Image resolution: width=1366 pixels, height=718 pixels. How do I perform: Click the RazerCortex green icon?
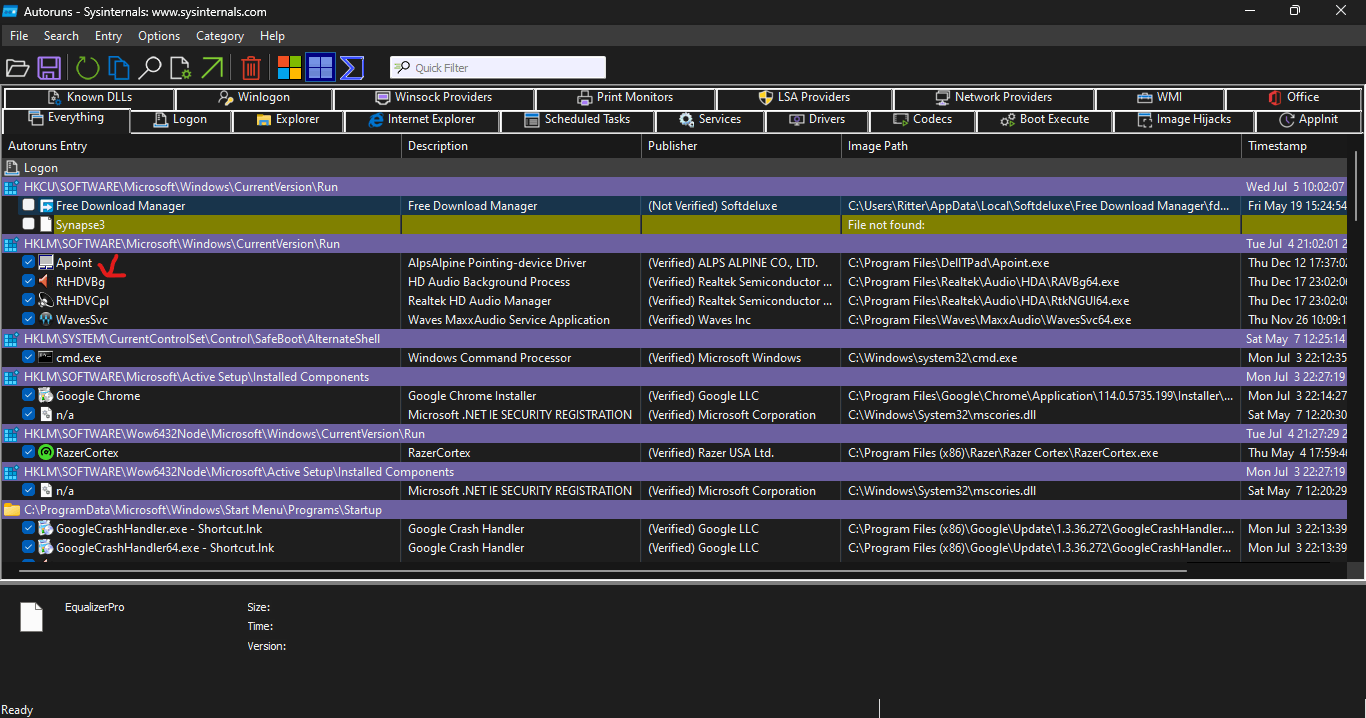click(46, 453)
